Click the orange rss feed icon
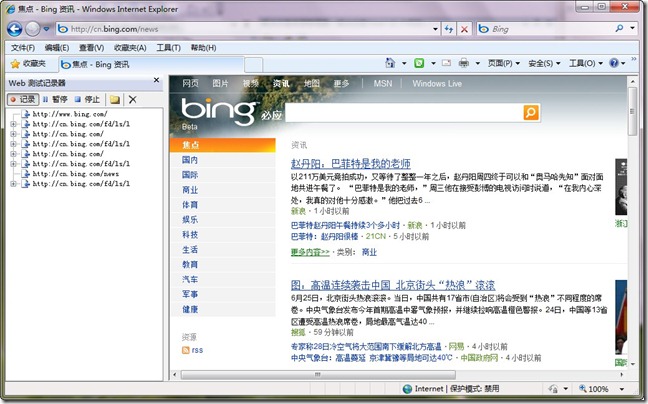The height and width of the screenshot is (404, 648). (x=186, y=350)
